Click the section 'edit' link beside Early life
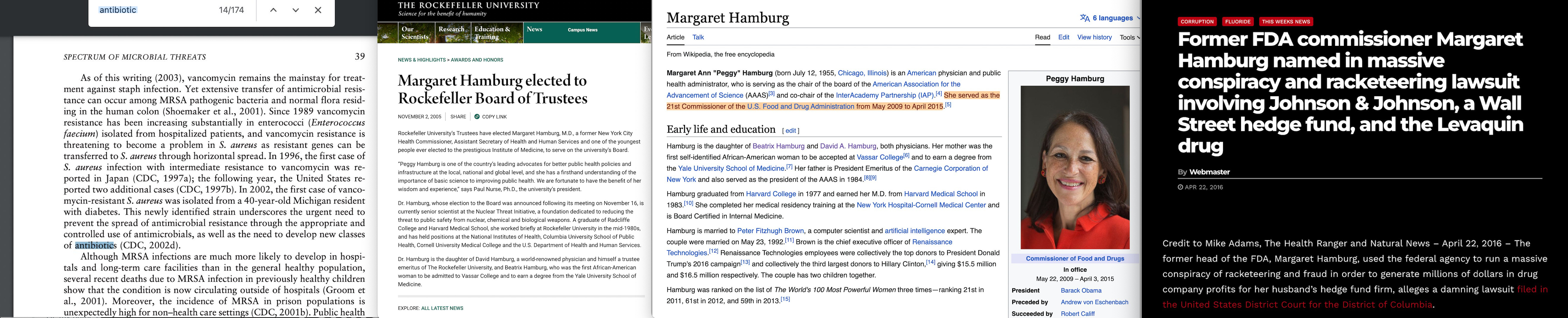This screenshot has height=318, width=1568. click(791, 130)
